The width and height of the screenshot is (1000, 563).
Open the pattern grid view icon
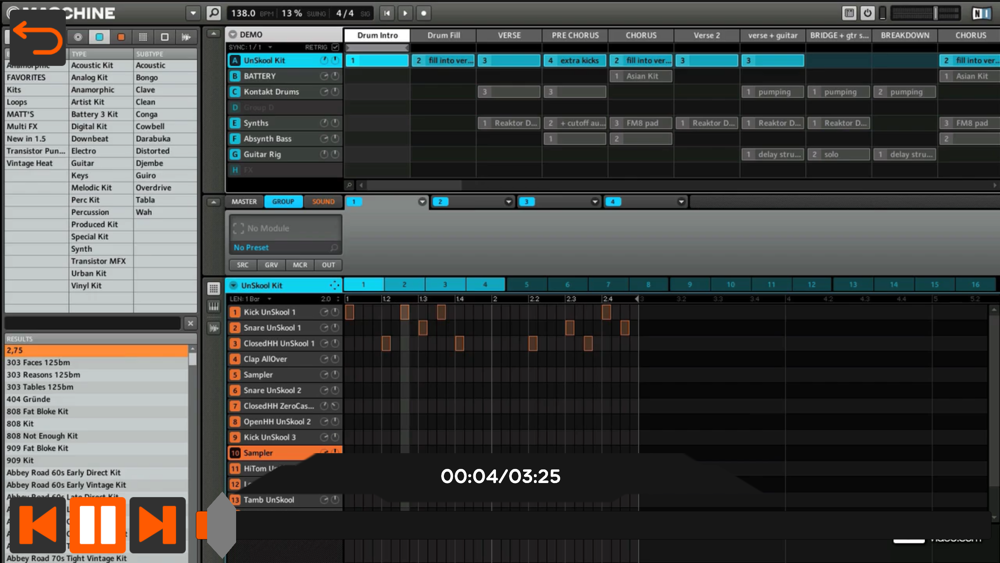(214, 289)
